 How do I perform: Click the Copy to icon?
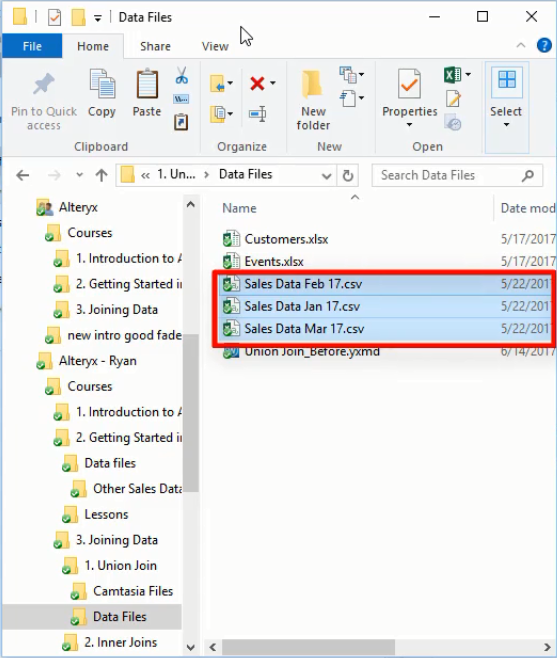point(217,114)
